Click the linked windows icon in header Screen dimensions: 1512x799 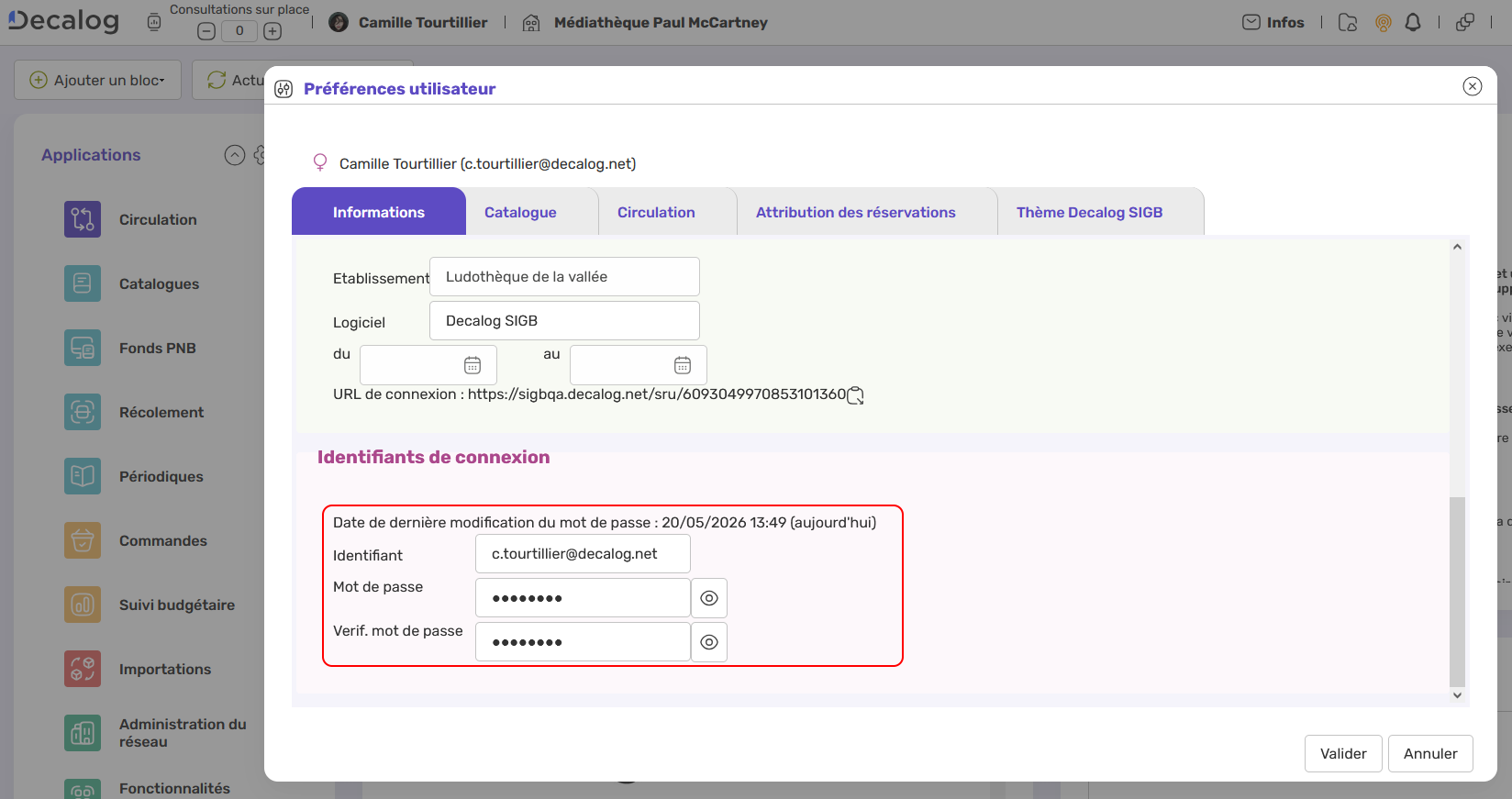click(1465, 22)
